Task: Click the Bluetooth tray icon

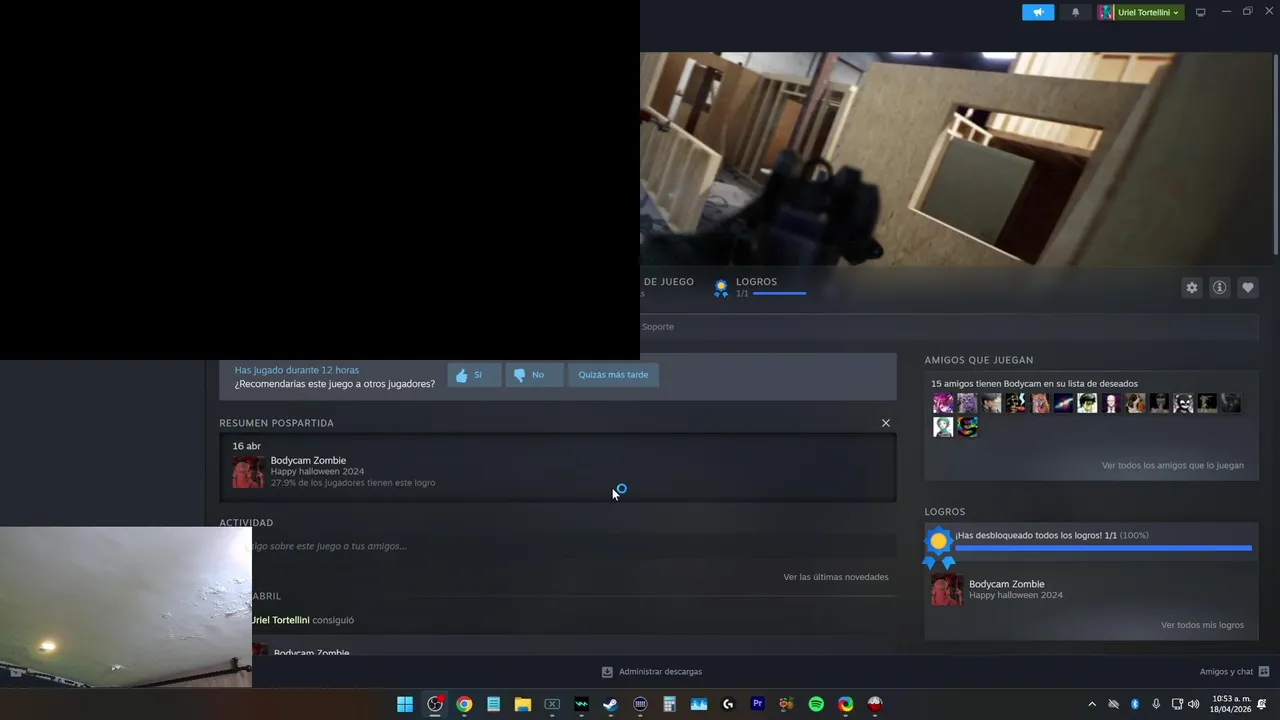Action: 1135,704
